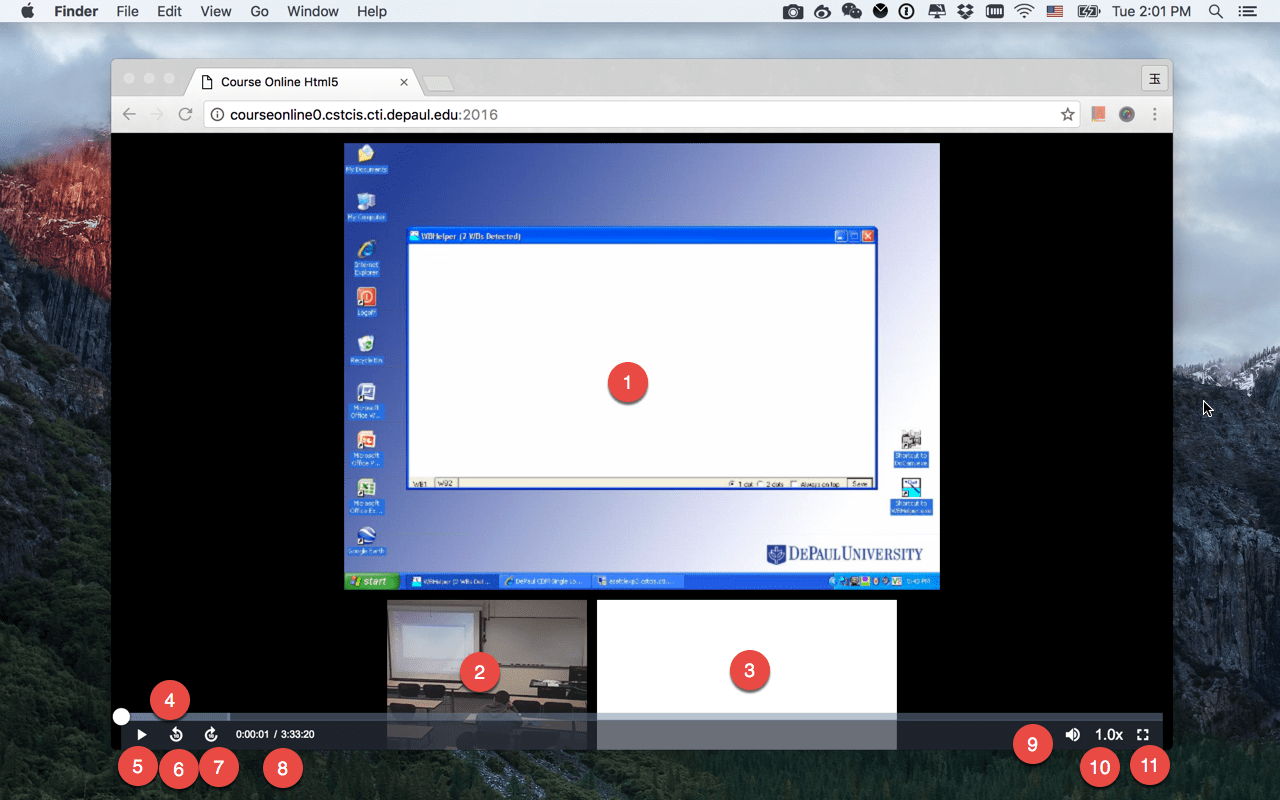
Task: Click the main screen-capture video area
Action: (642, 366)
